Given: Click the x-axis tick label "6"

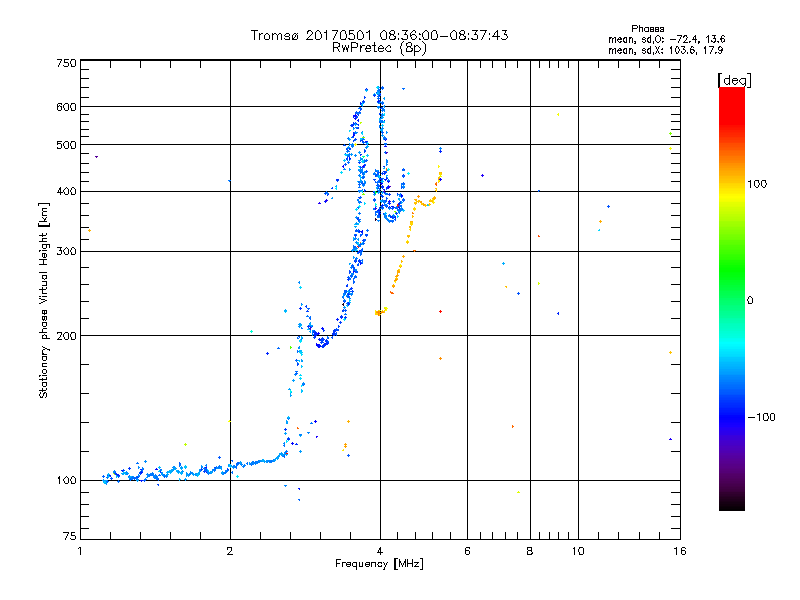Looking at the screenshot, I should click(467, 551).
